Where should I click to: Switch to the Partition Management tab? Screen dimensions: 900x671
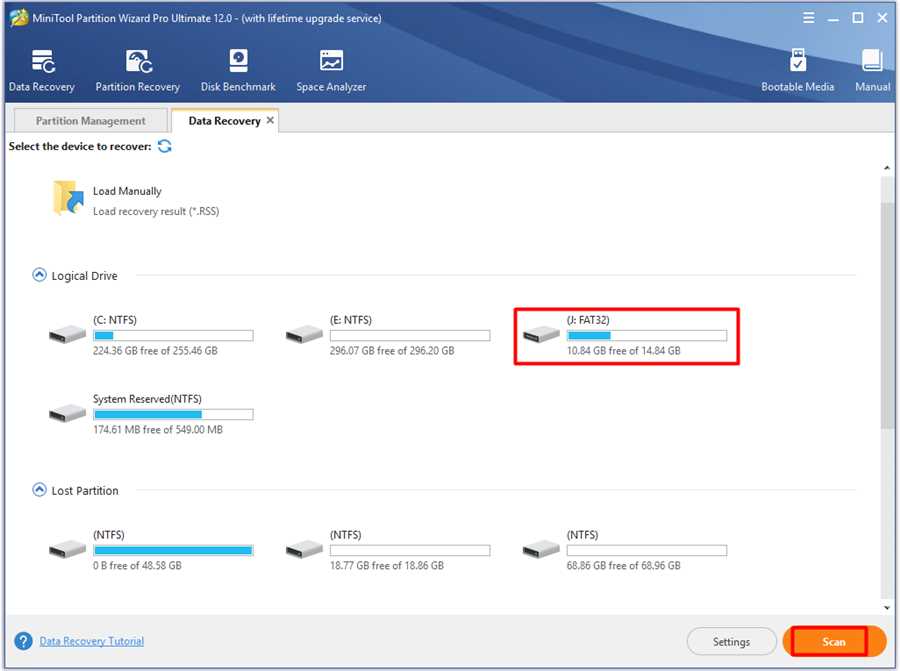(x=91, y=121)
